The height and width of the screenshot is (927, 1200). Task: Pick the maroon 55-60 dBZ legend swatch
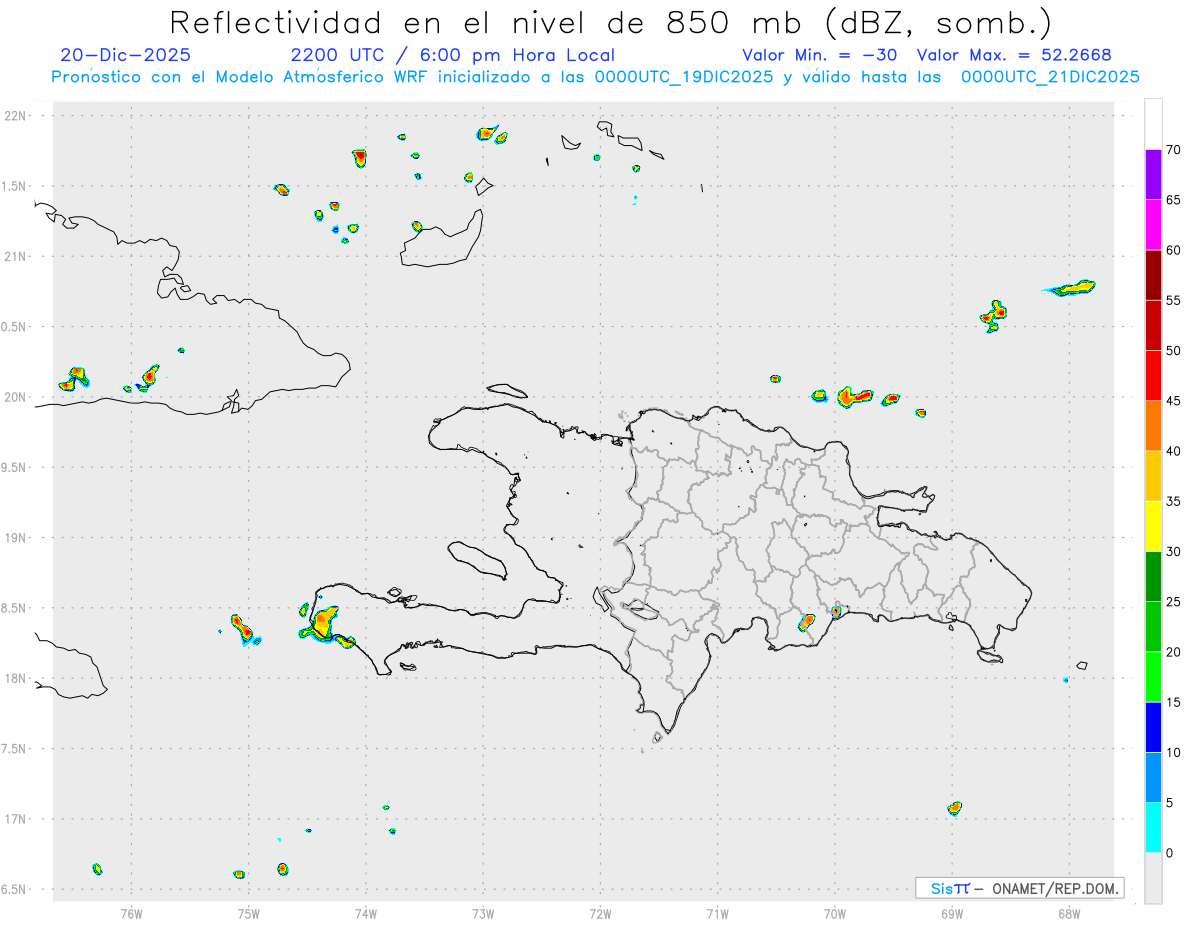tap(1153, 275)
